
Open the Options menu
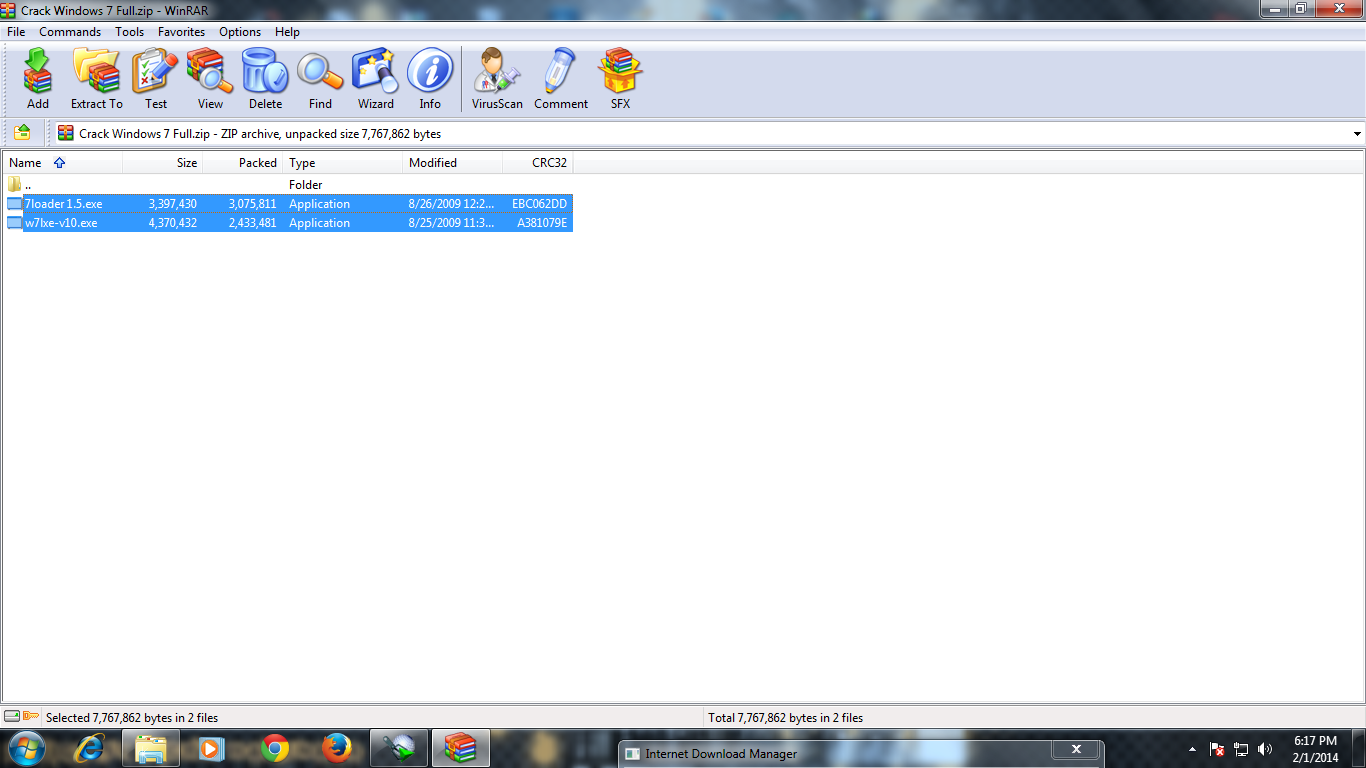pos(240,32)
